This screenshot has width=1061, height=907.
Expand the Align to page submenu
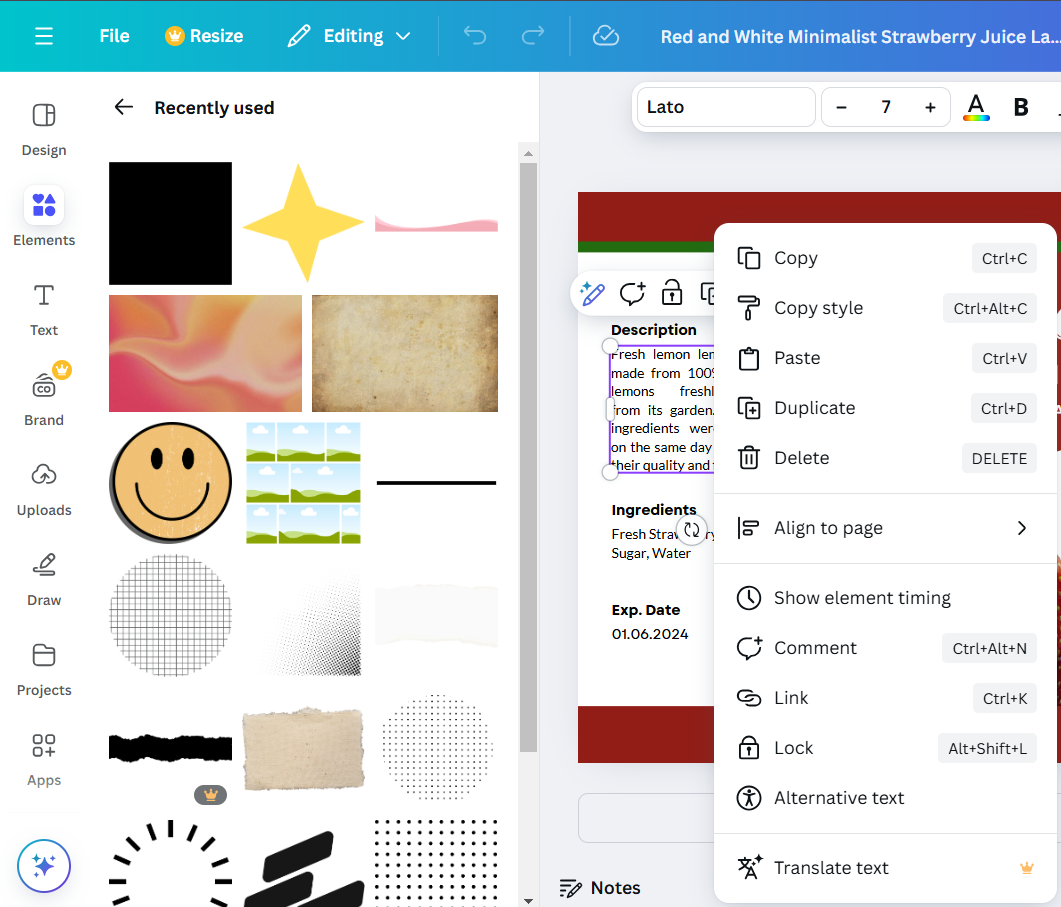(886, 528)
